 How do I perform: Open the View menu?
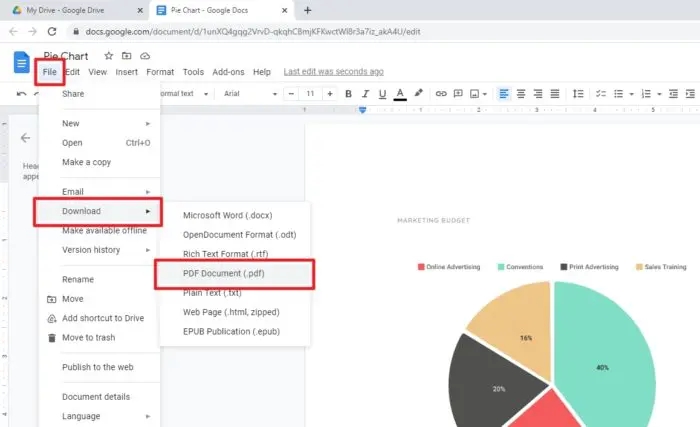[x=97, y=72]
